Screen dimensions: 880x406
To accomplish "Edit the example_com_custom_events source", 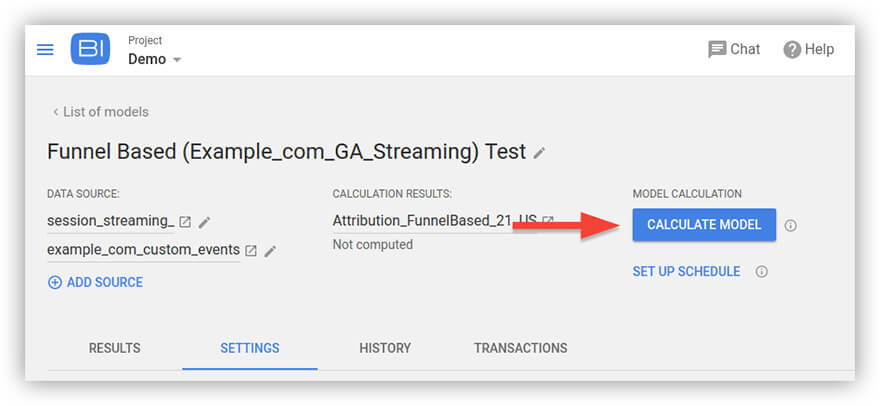I will pyautogui.click(x=270, y=250).
